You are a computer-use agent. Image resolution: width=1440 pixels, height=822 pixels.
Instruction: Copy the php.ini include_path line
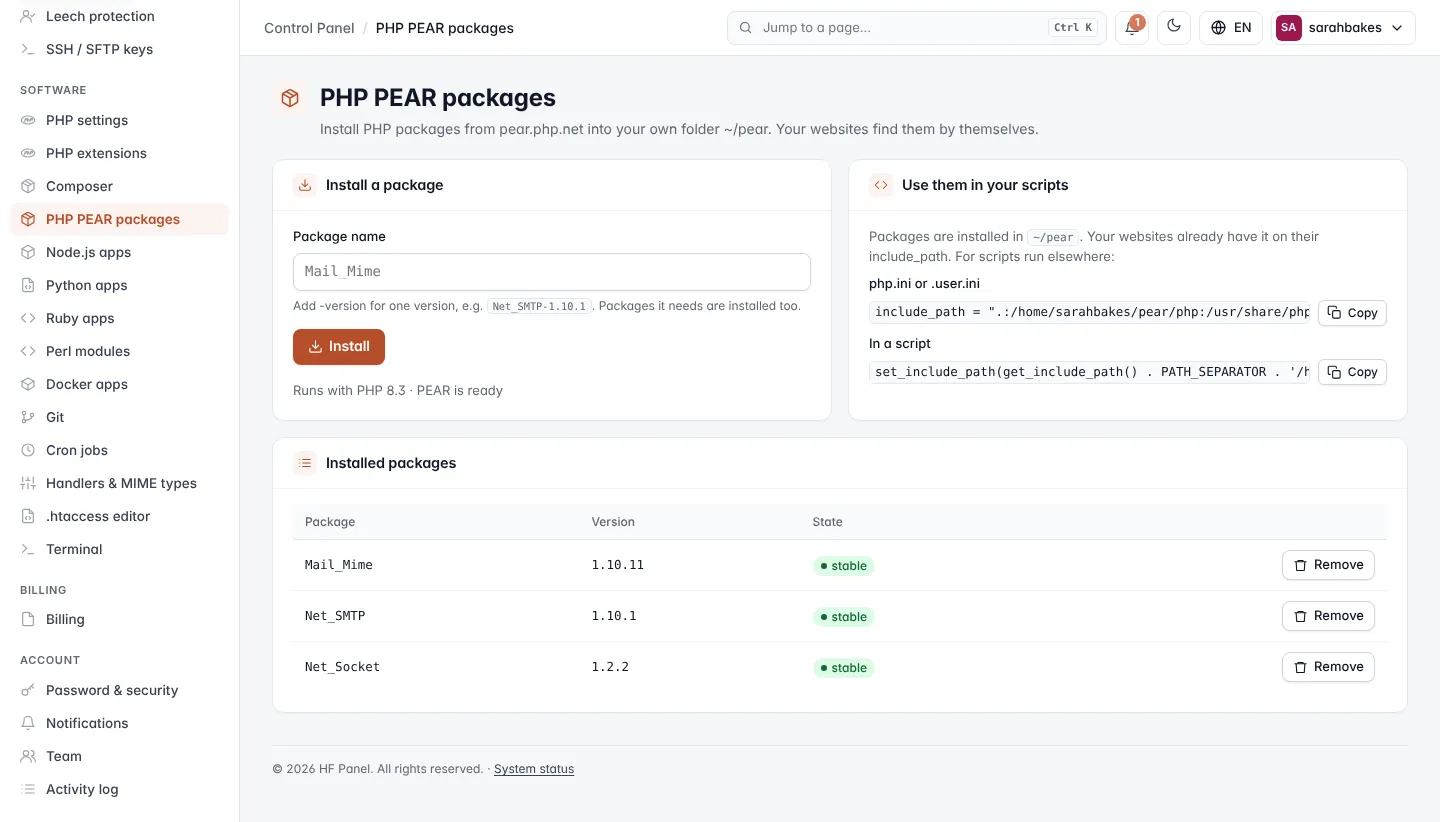coord(1352,312)
